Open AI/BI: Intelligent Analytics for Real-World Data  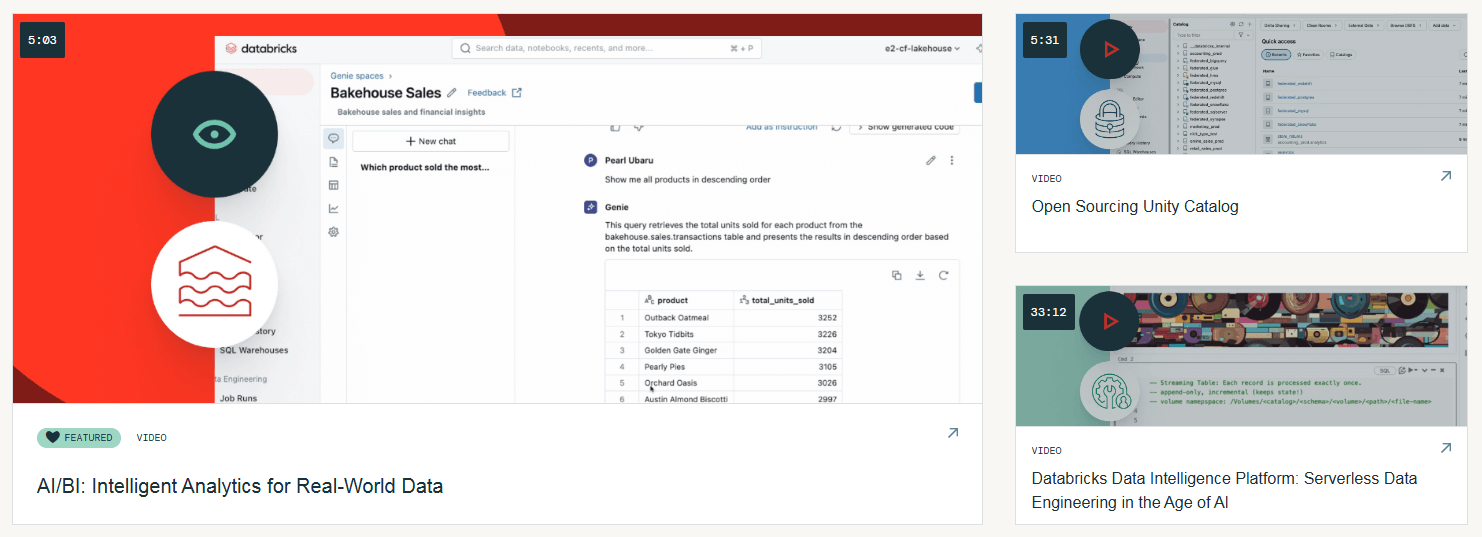click(240, 486)
